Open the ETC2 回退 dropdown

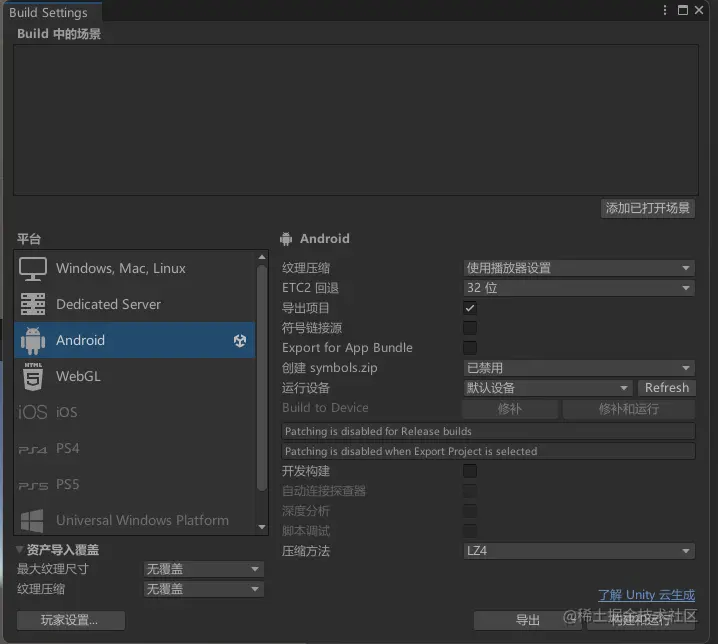[x=579, y=288]
